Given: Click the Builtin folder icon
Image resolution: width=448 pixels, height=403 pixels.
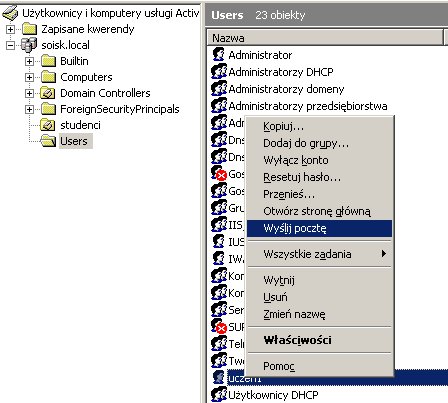Looking at the screenshot, I should coord(49,61).
